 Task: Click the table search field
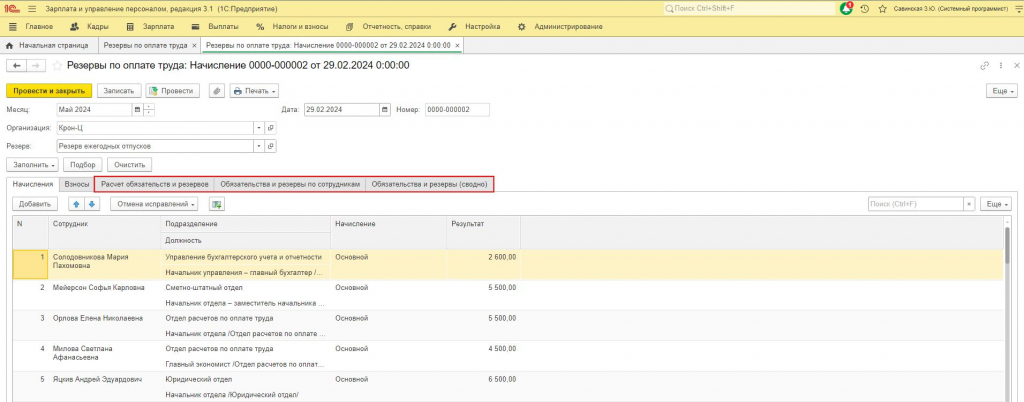(915, 204)
